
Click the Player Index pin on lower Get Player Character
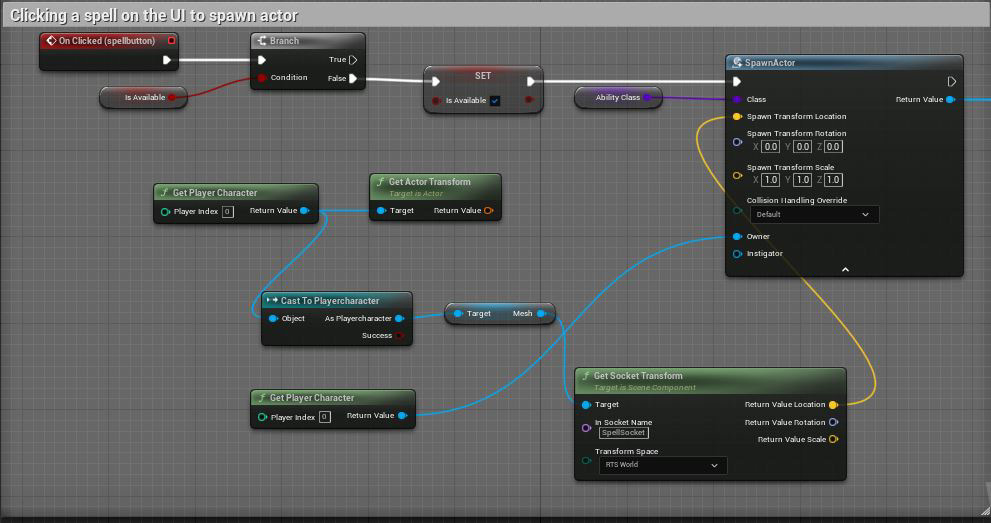[x=262, y=417]
